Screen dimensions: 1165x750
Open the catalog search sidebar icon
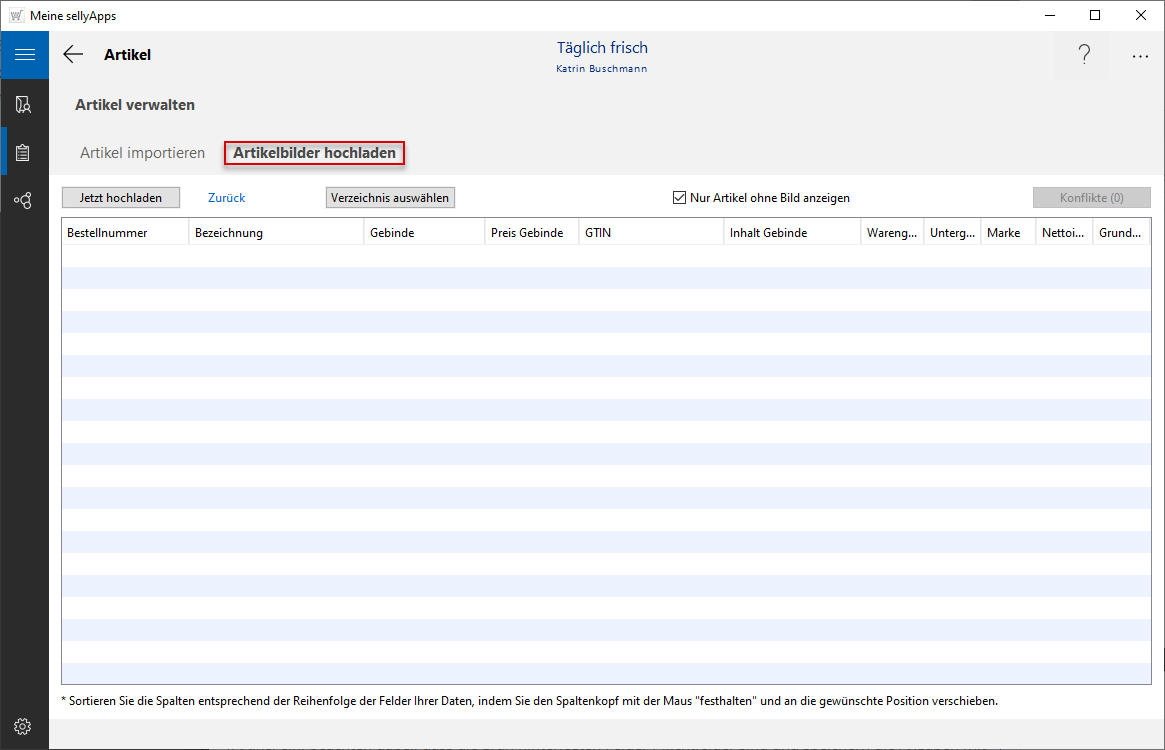[24, 104]
